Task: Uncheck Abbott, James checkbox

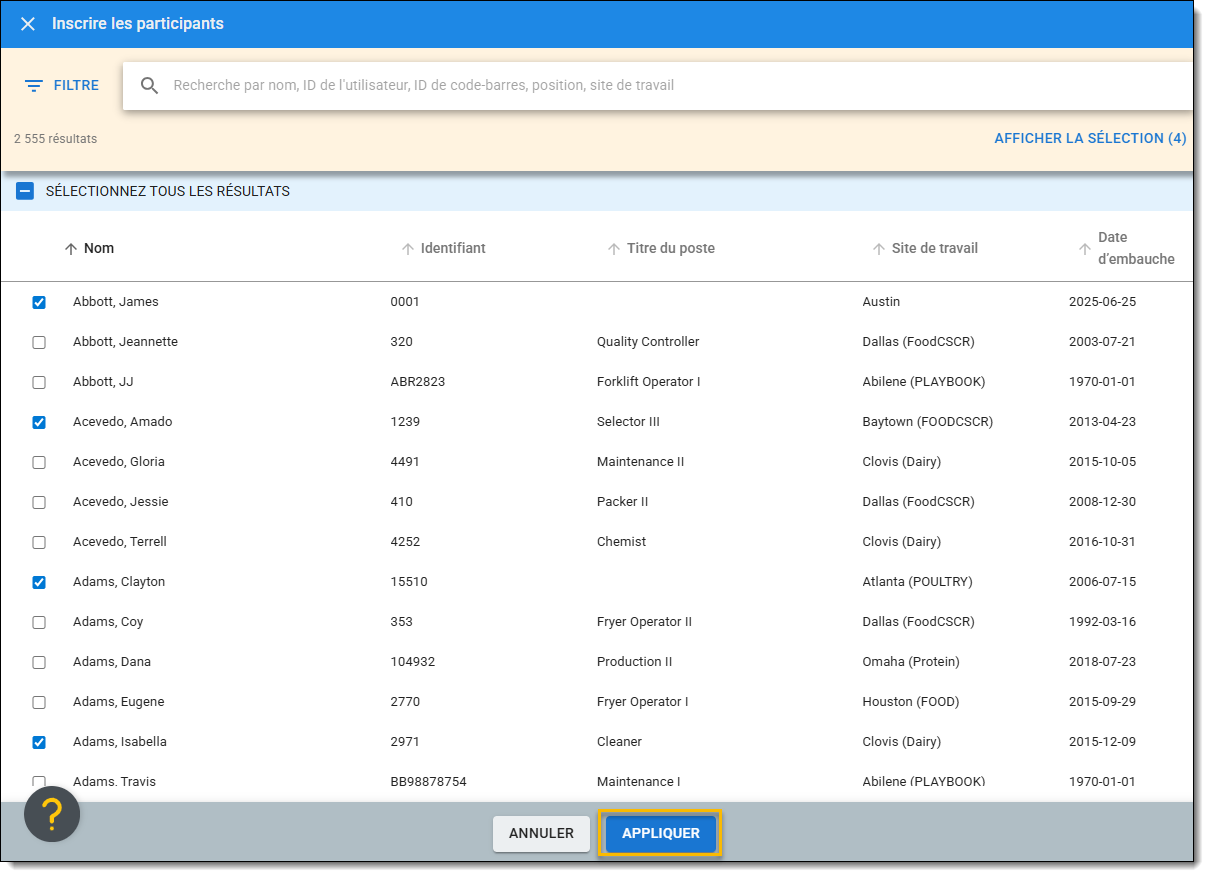Action: click(39, 302)
